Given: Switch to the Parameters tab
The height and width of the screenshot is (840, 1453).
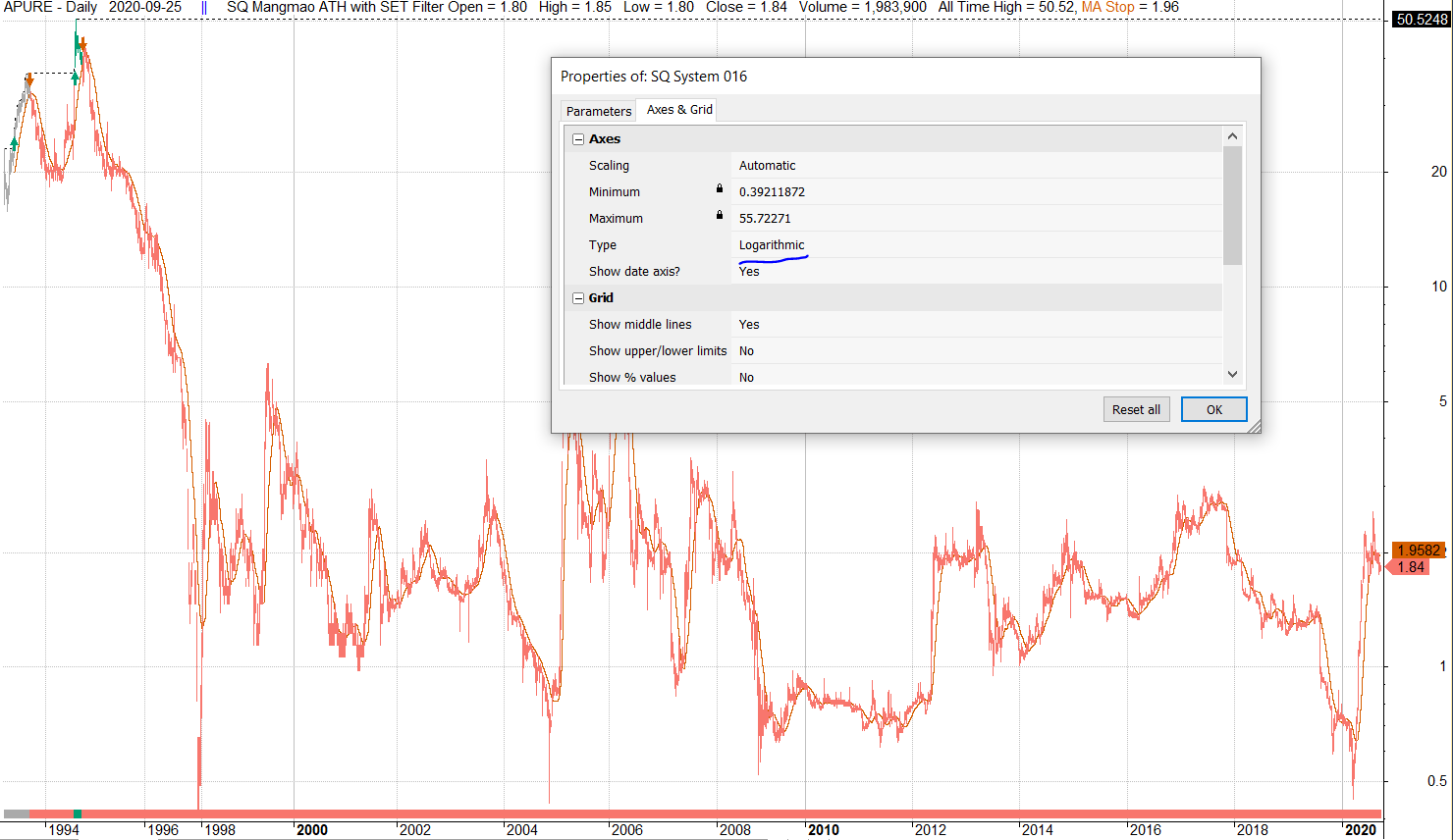Looking at the screenshot, I should [599, 111].
